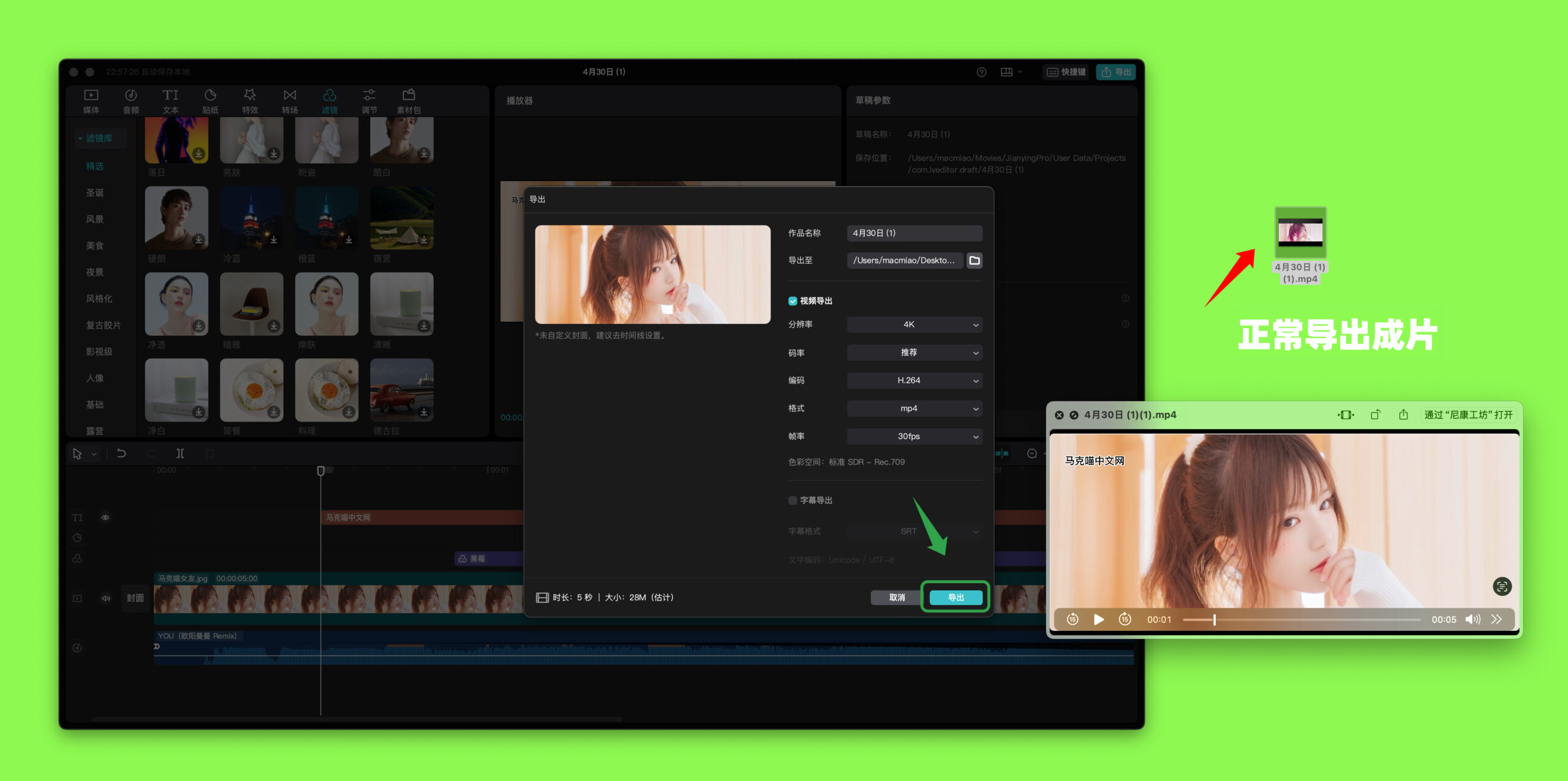
Task: Click the preview playback progress slider
Action: (1301, 619)
